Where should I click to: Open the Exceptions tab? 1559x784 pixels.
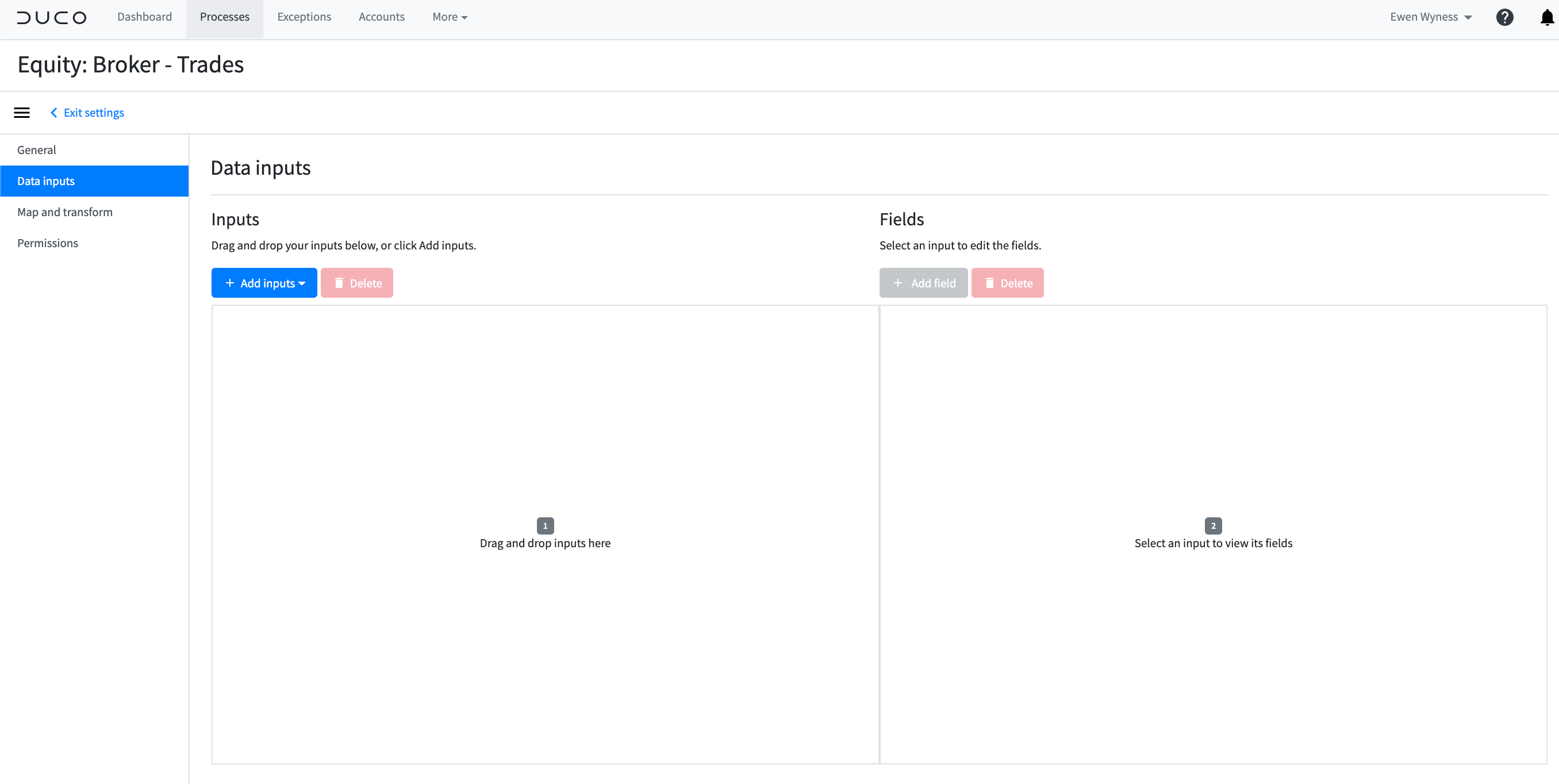(305, 17)
